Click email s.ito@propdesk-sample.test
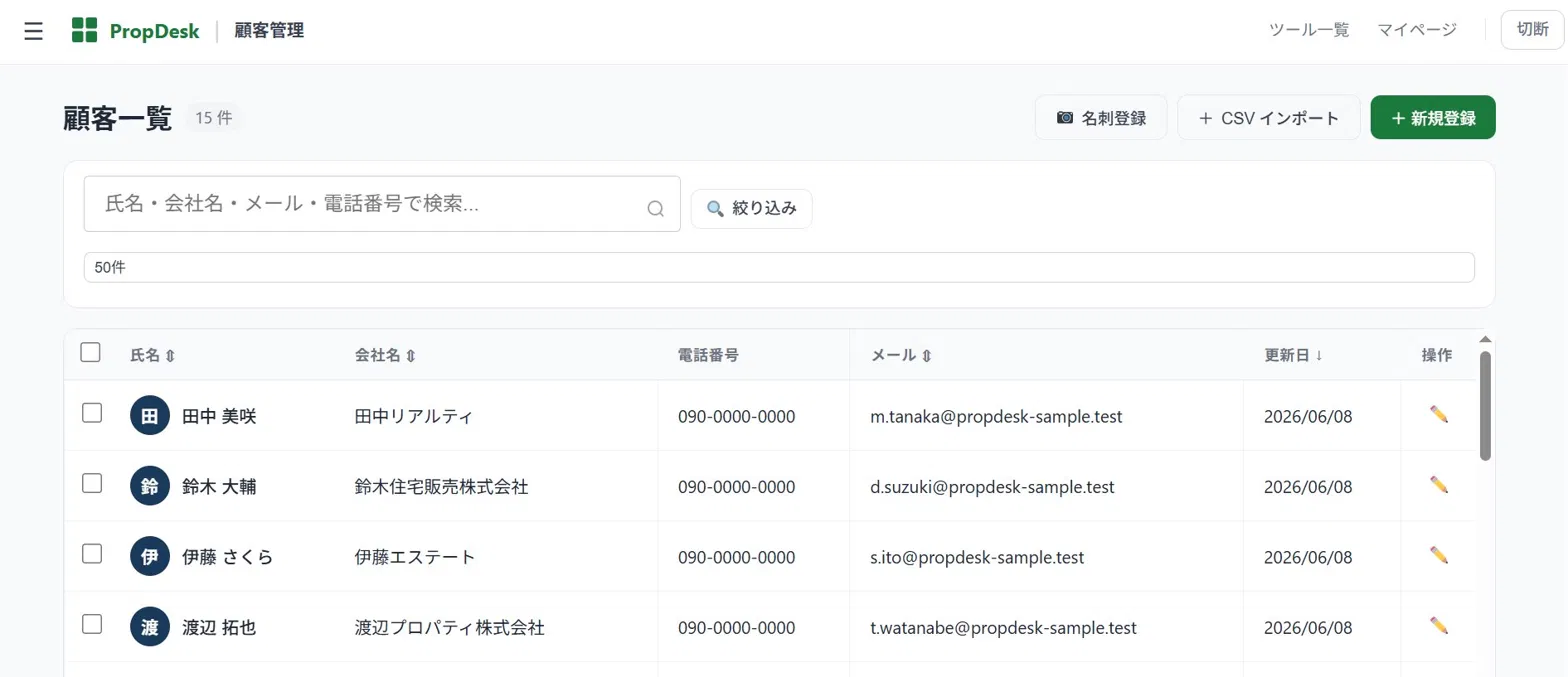 click(x=977, y=557)
